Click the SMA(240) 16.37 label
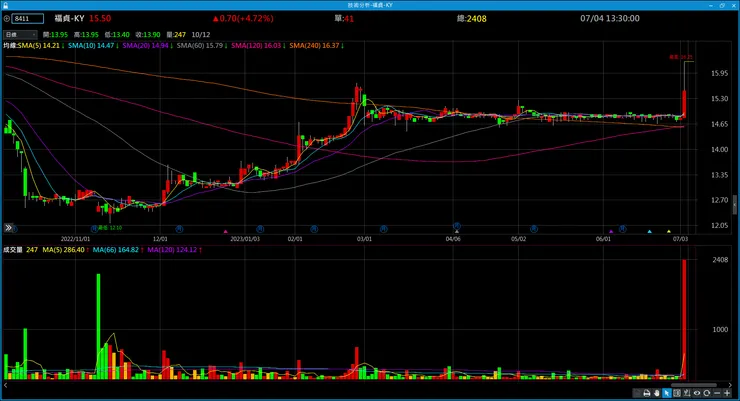This screenshot has height=401, width=740. pyautogui.click(x=316, y=46)
